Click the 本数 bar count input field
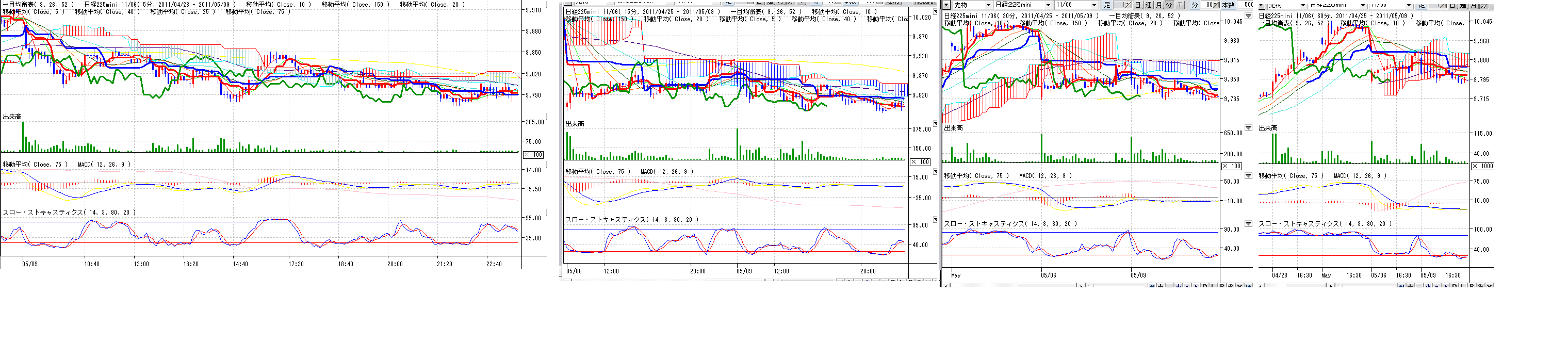Viewport: 1568px width, 359px height. [1247, 5]
